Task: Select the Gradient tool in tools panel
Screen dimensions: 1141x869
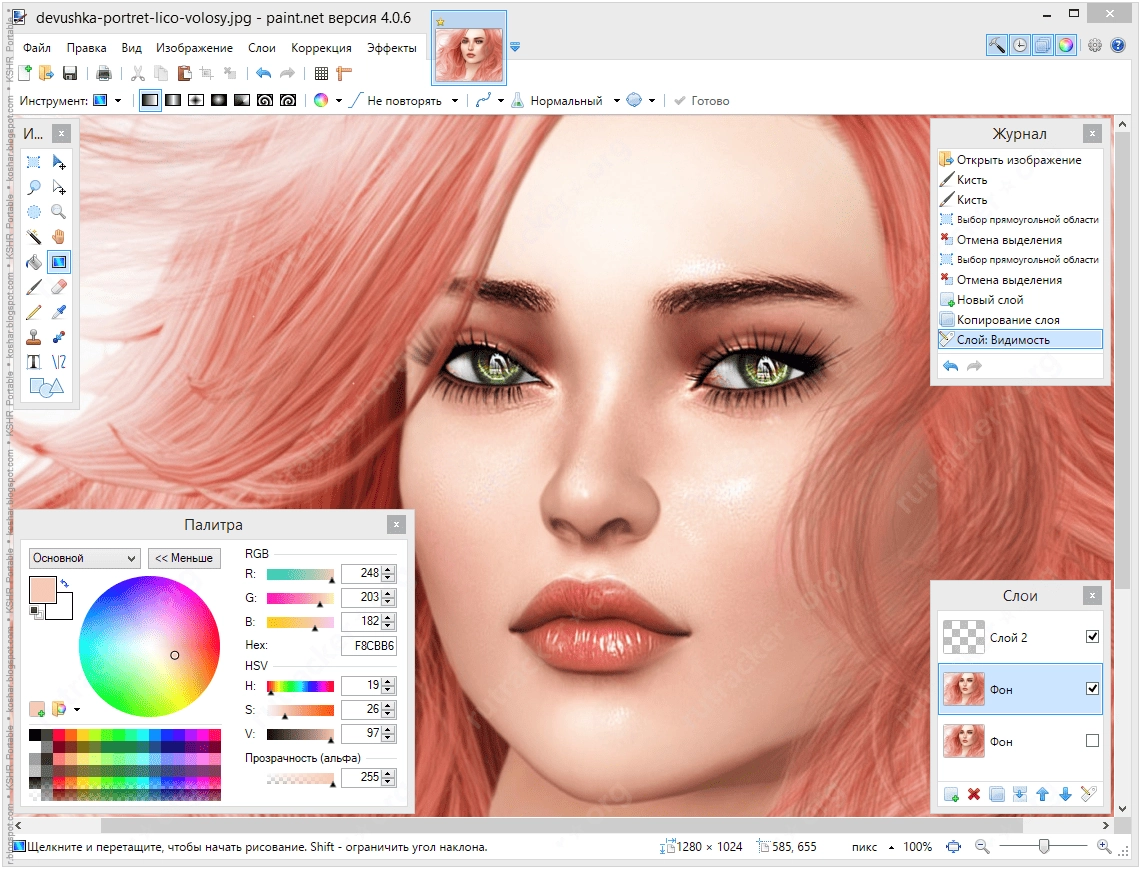Action: point(59,262)
